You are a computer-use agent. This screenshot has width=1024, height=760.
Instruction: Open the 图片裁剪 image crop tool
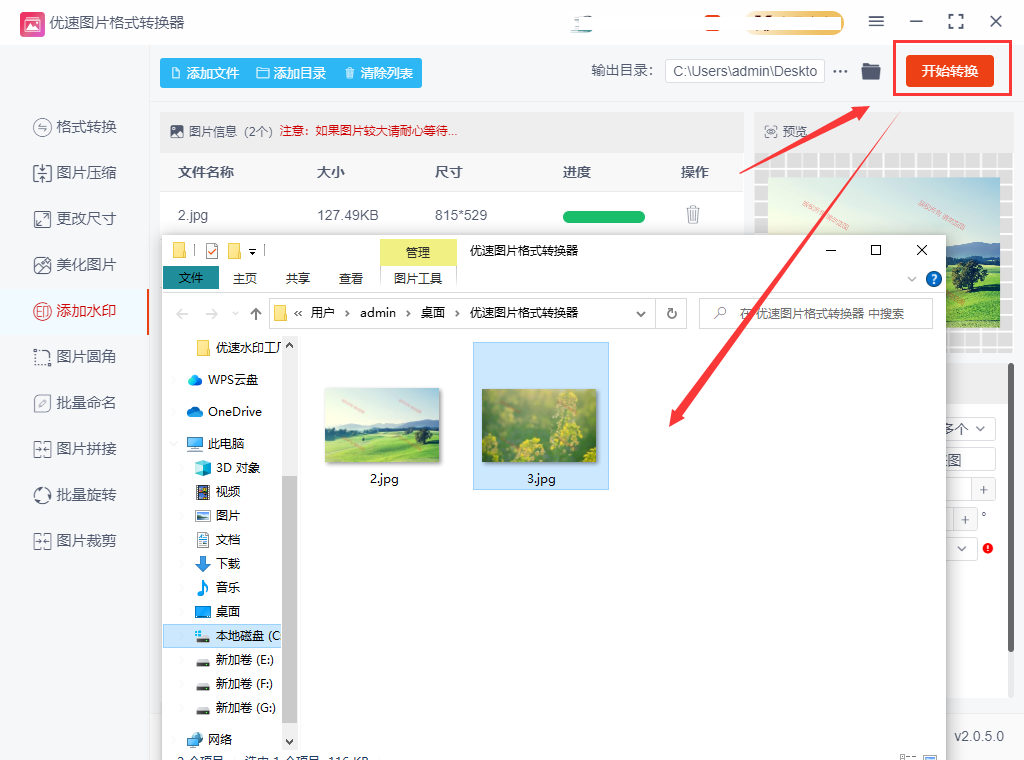(x=75, y=541)
